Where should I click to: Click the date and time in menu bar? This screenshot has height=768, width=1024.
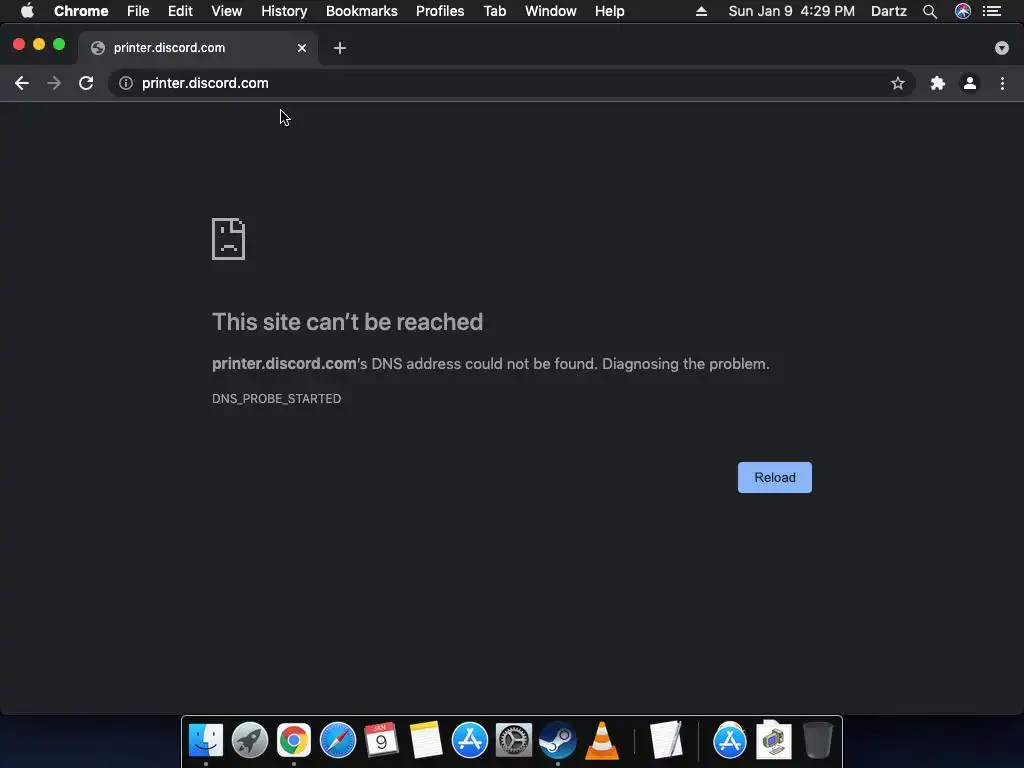point(792,11)
